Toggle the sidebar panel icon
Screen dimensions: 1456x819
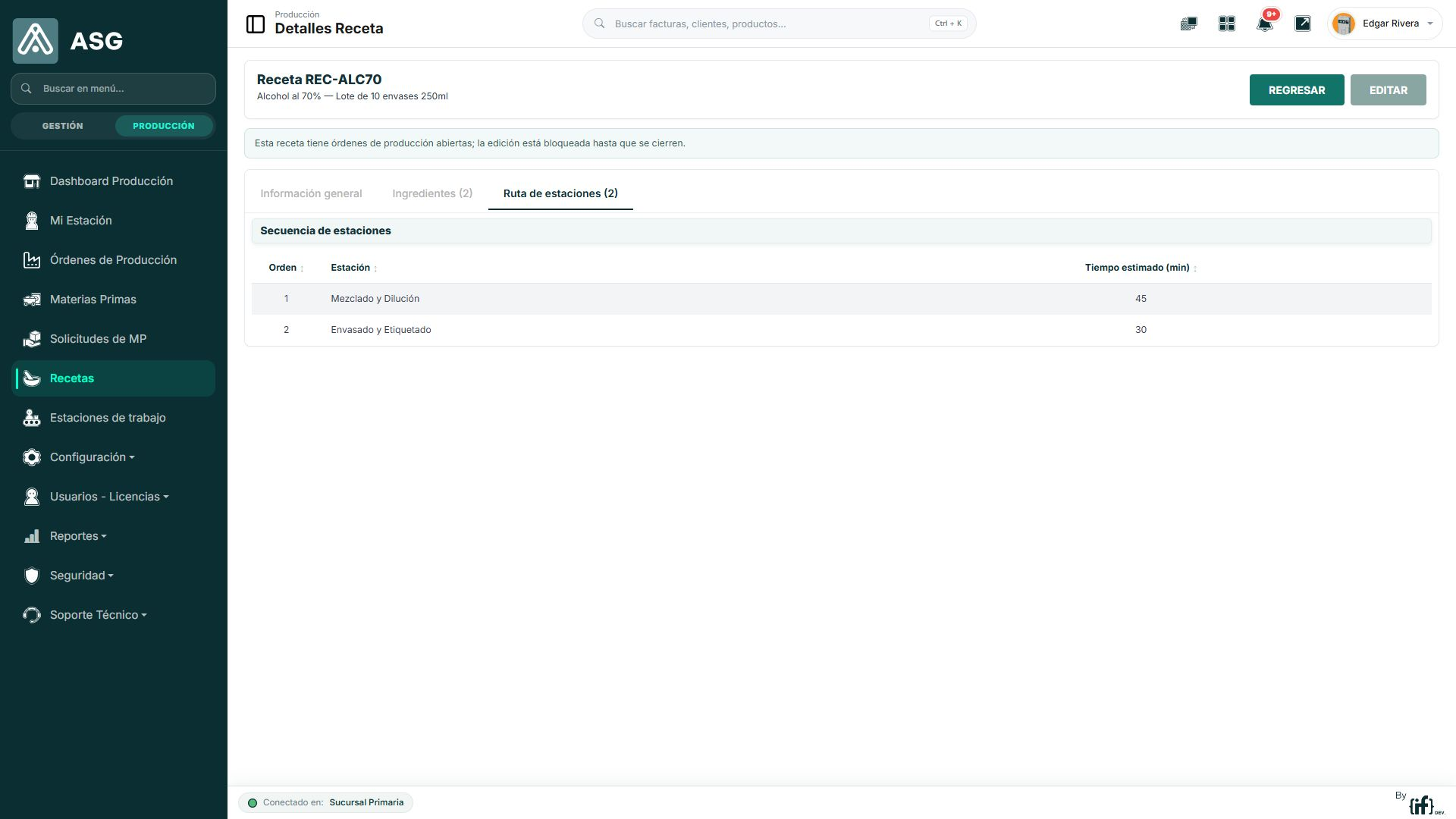pyautogui.click(x=256, y=24)
